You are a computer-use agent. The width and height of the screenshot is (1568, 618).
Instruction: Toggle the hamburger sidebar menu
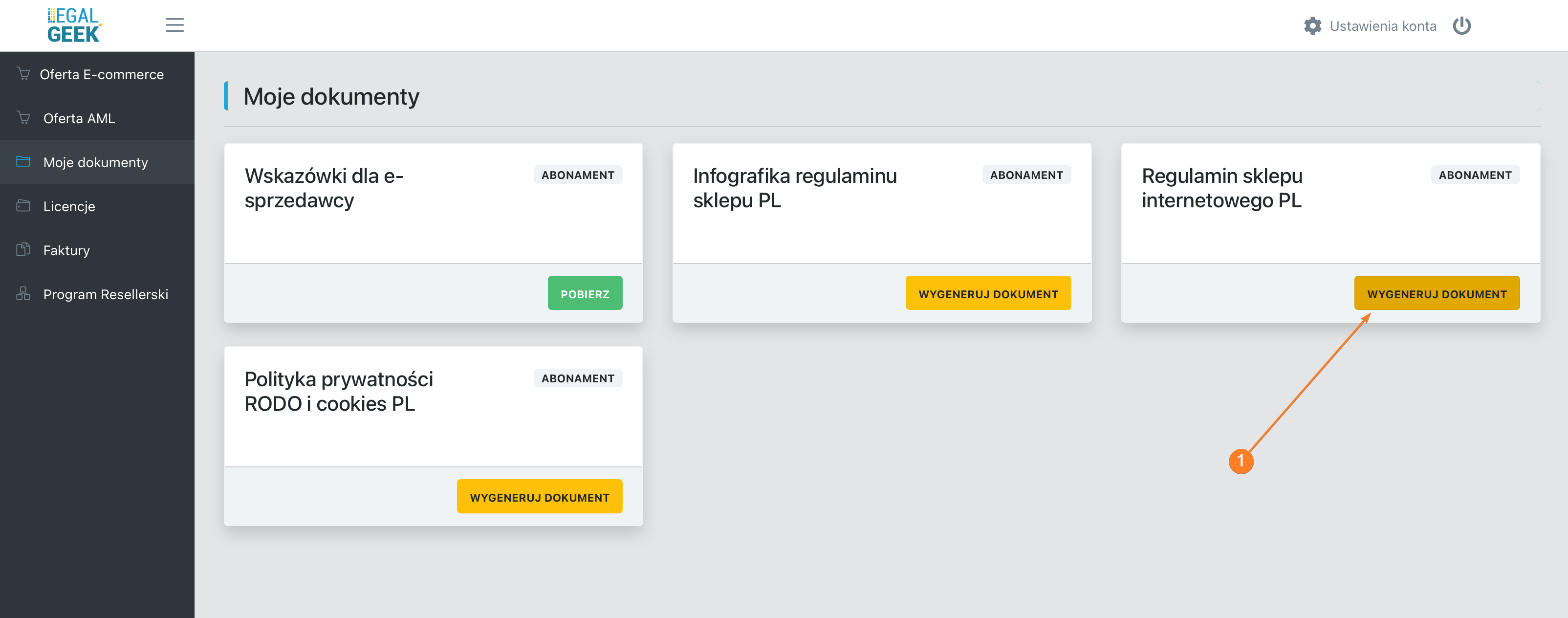point(174,25)
